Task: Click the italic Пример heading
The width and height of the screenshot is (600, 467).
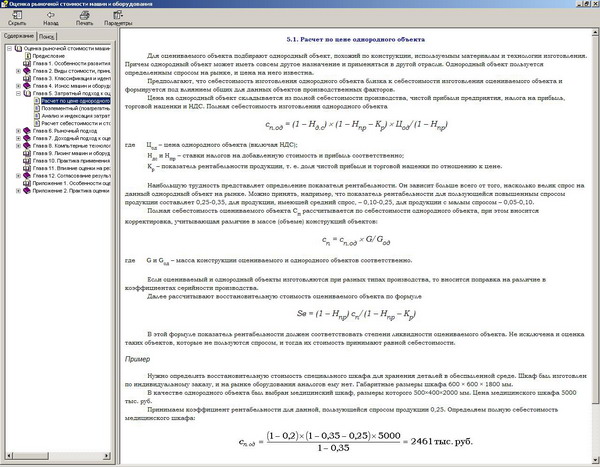Action: pyautogui.click(x=137, y=359)
